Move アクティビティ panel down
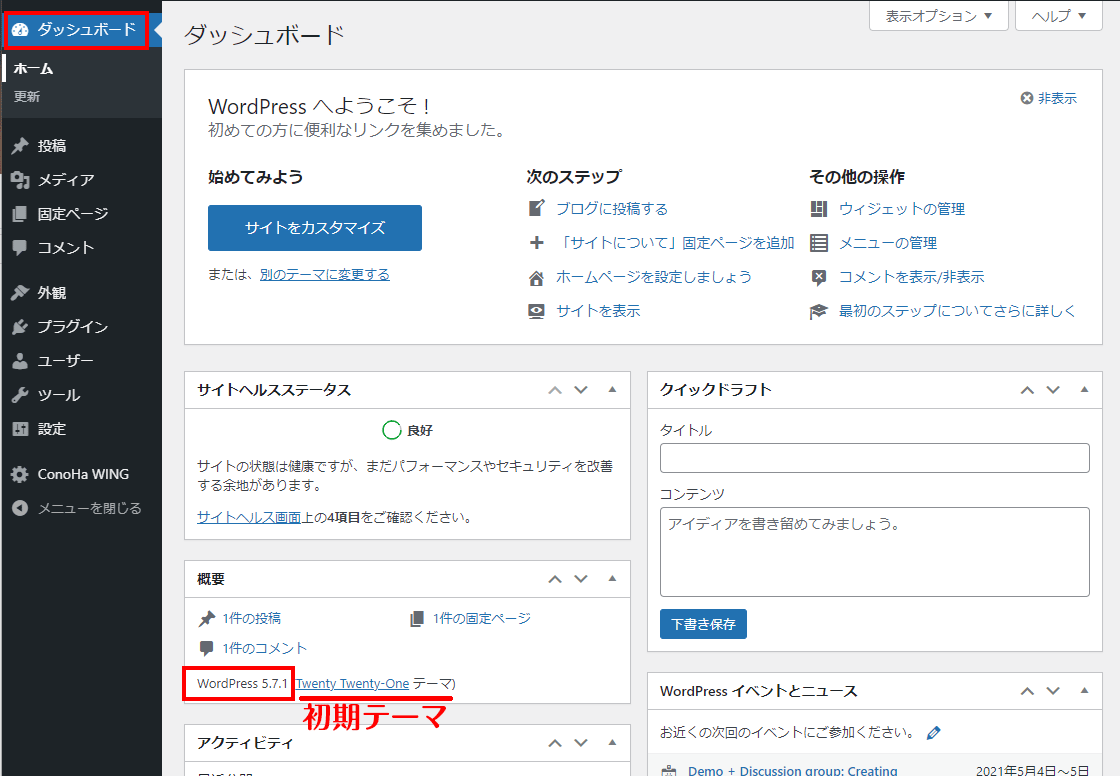 pos(581,743)
